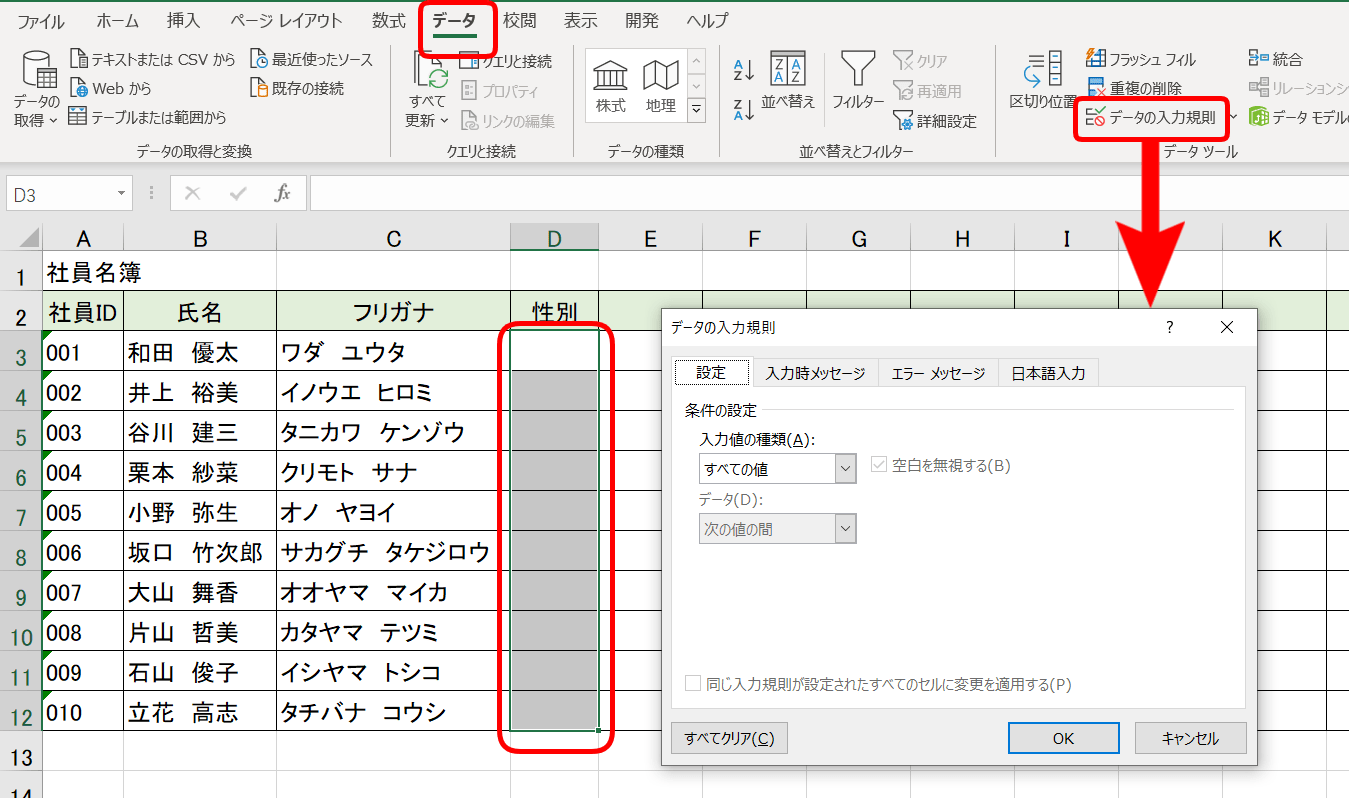Switch to ページ レイアウト tab
This screenshot has height=798, width=1349.
point(286,21)
